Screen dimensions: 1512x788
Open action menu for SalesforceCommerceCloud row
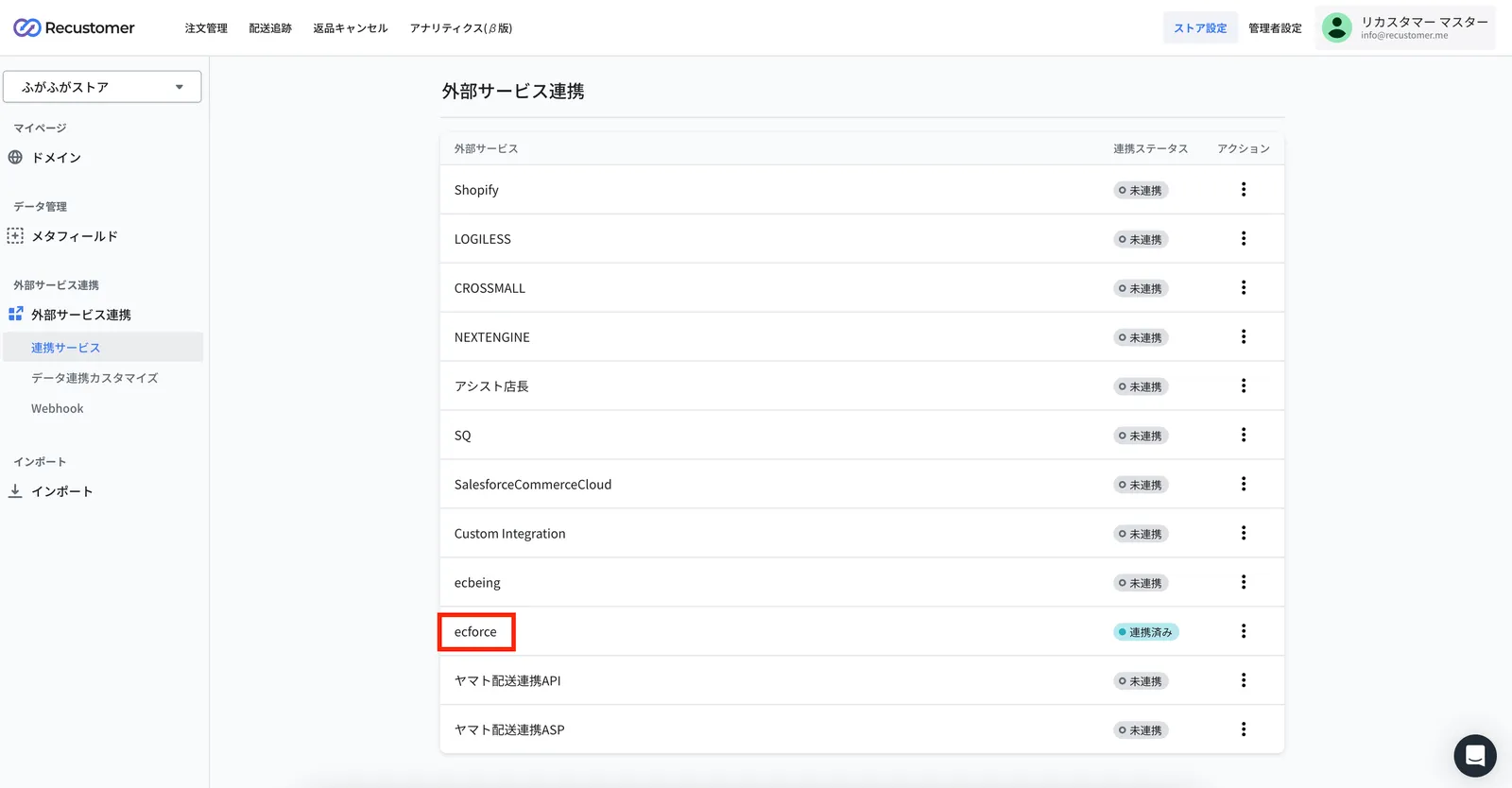click(1244, 485)
